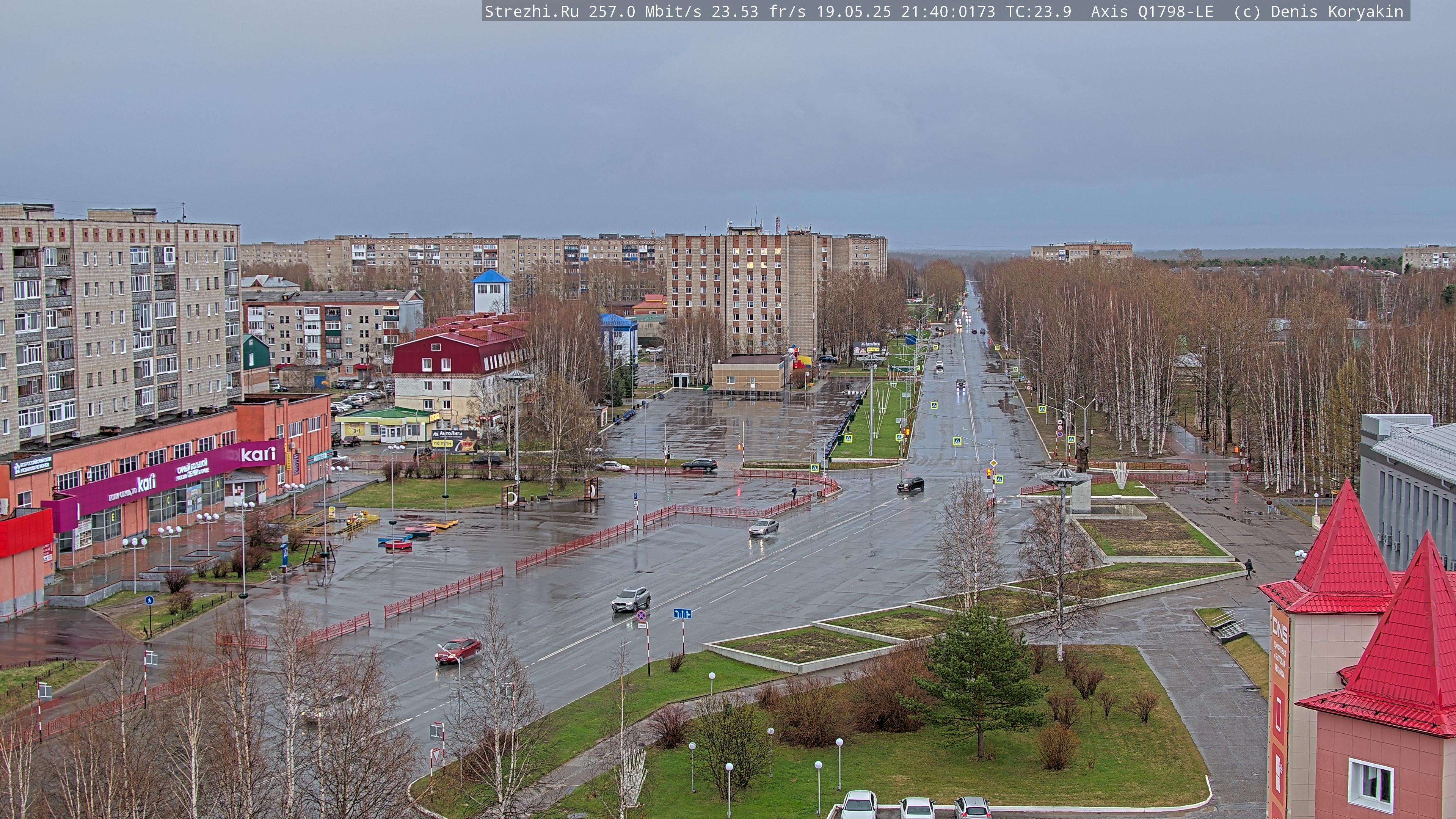Click the "257.0 Mbit/s" bitrate readout

[645, 12]
